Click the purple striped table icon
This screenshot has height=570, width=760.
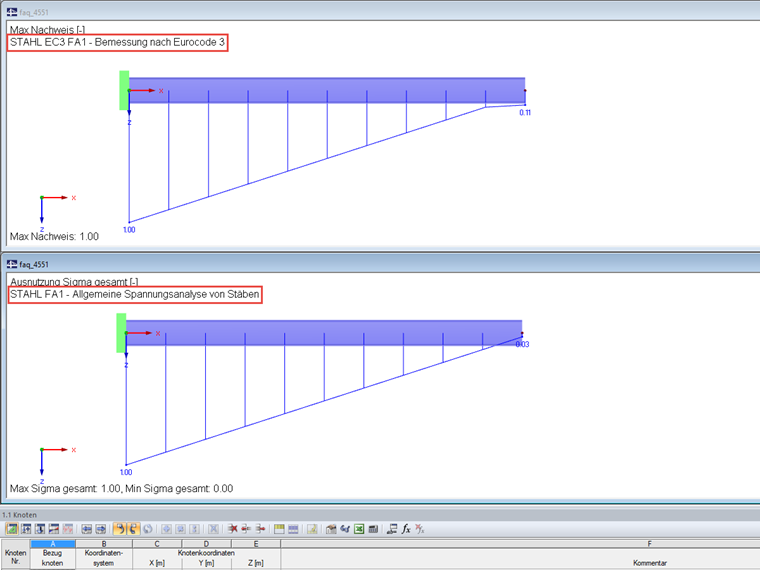(x=293, y=529)
